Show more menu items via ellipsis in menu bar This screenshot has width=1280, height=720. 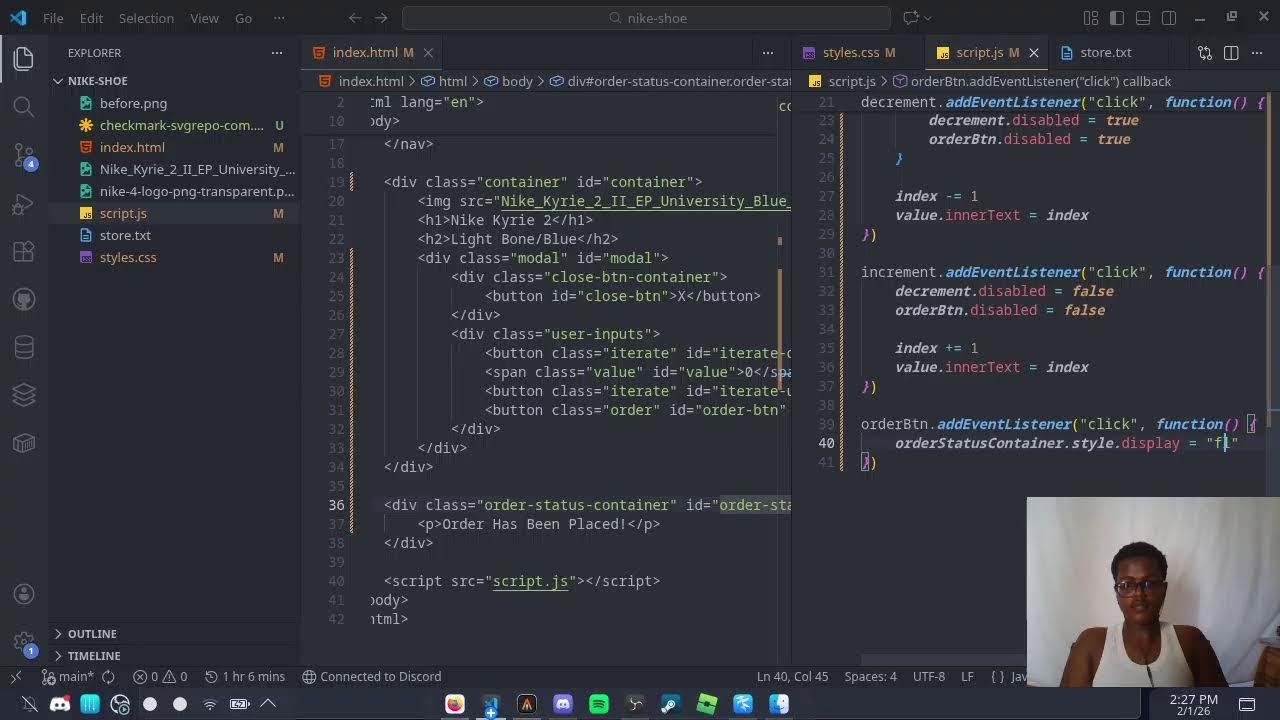click(279, 18)
